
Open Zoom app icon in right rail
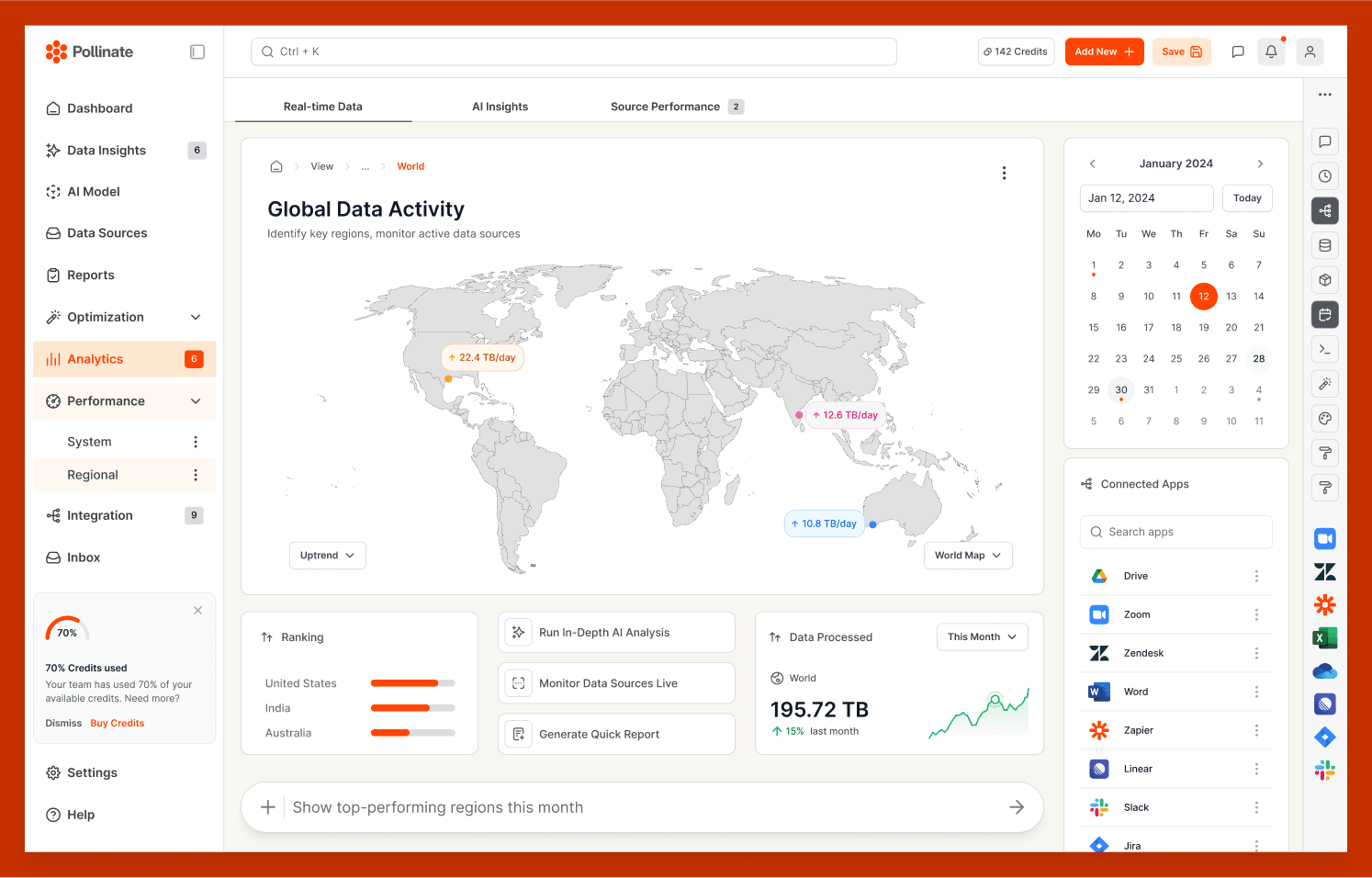(x=1324, y=538)
